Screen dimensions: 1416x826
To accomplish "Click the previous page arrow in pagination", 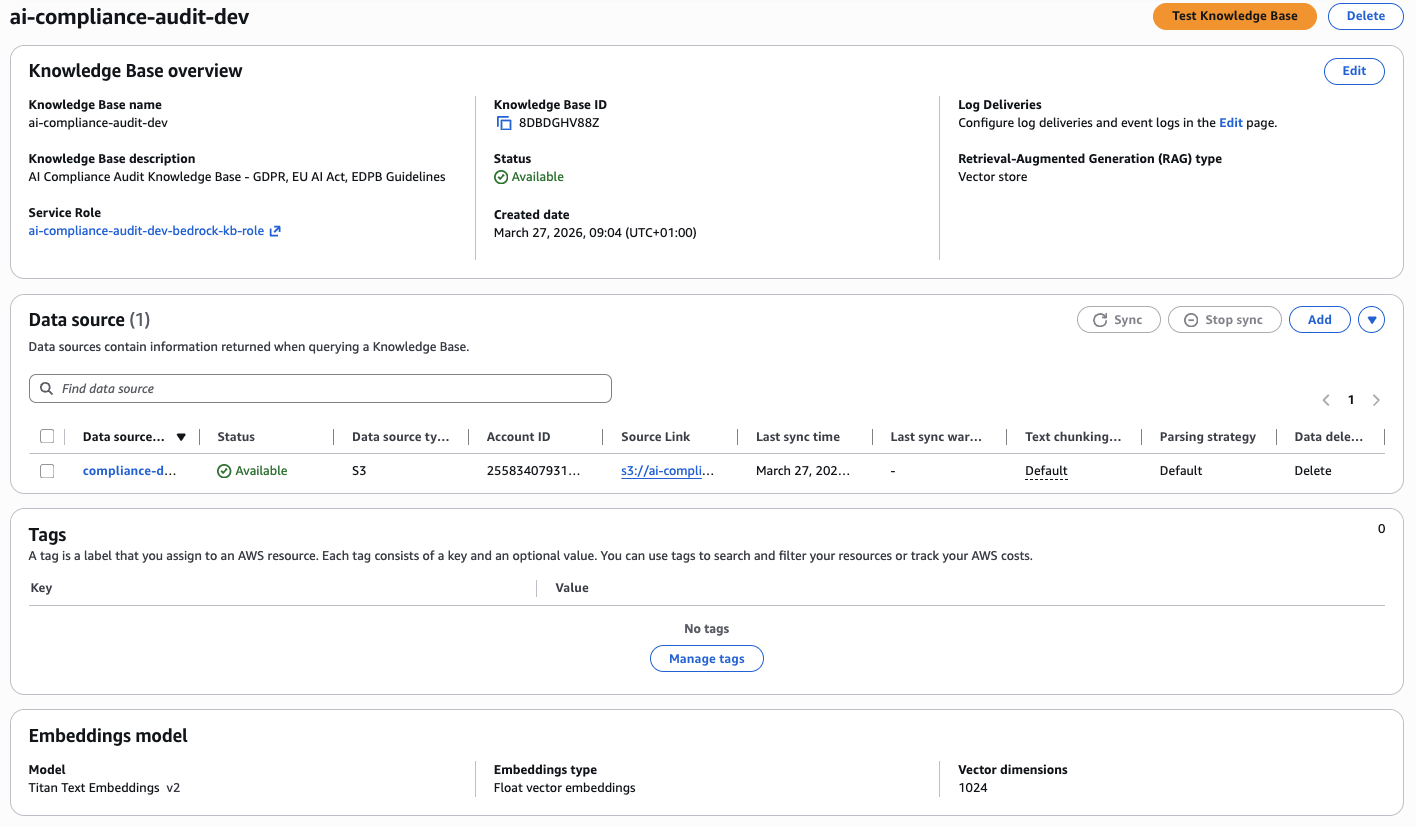I will pos(1326,399).
